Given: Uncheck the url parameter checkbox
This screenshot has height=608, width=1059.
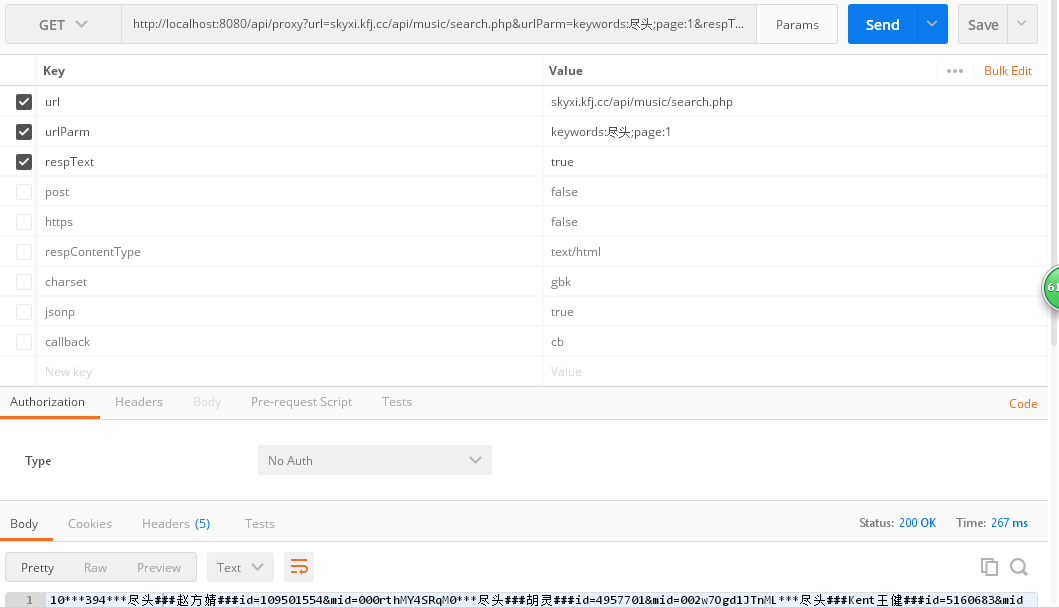Looking at the screenshot, I should 24,102.
